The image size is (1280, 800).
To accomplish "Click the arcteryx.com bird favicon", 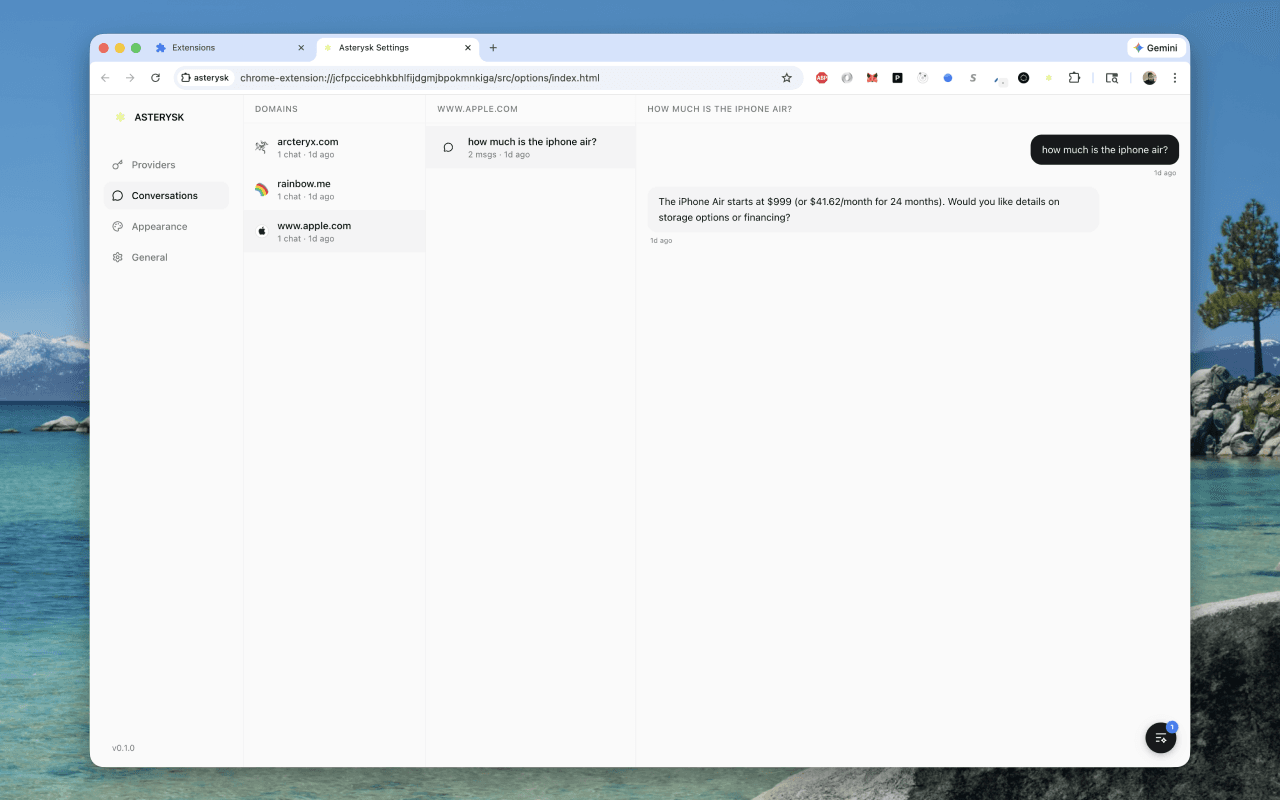I will tap(261, 147).
